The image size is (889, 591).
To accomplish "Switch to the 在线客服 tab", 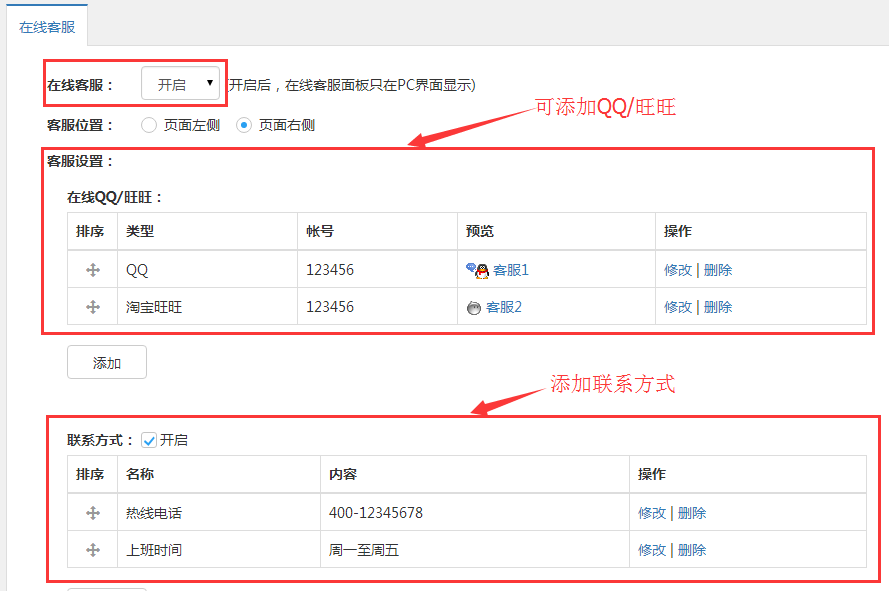I will 47,27.
